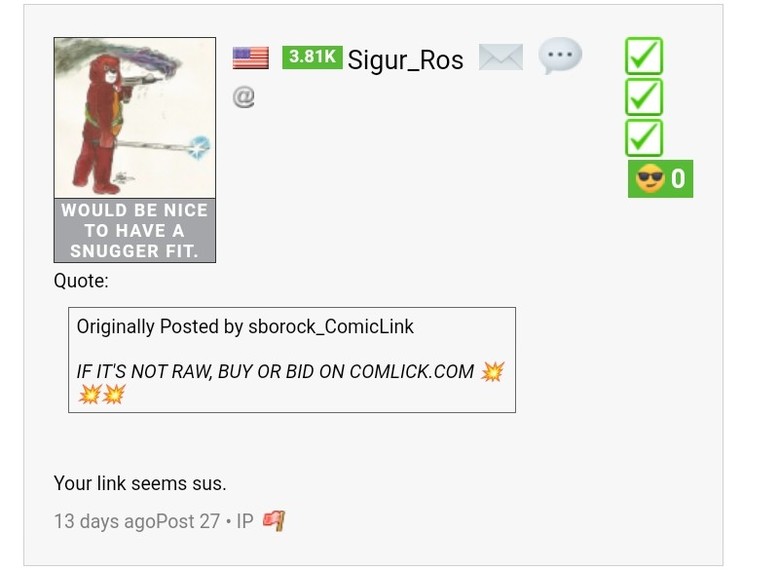Click sborock_ComicLink in quoted header

click(x=330, y=326)
